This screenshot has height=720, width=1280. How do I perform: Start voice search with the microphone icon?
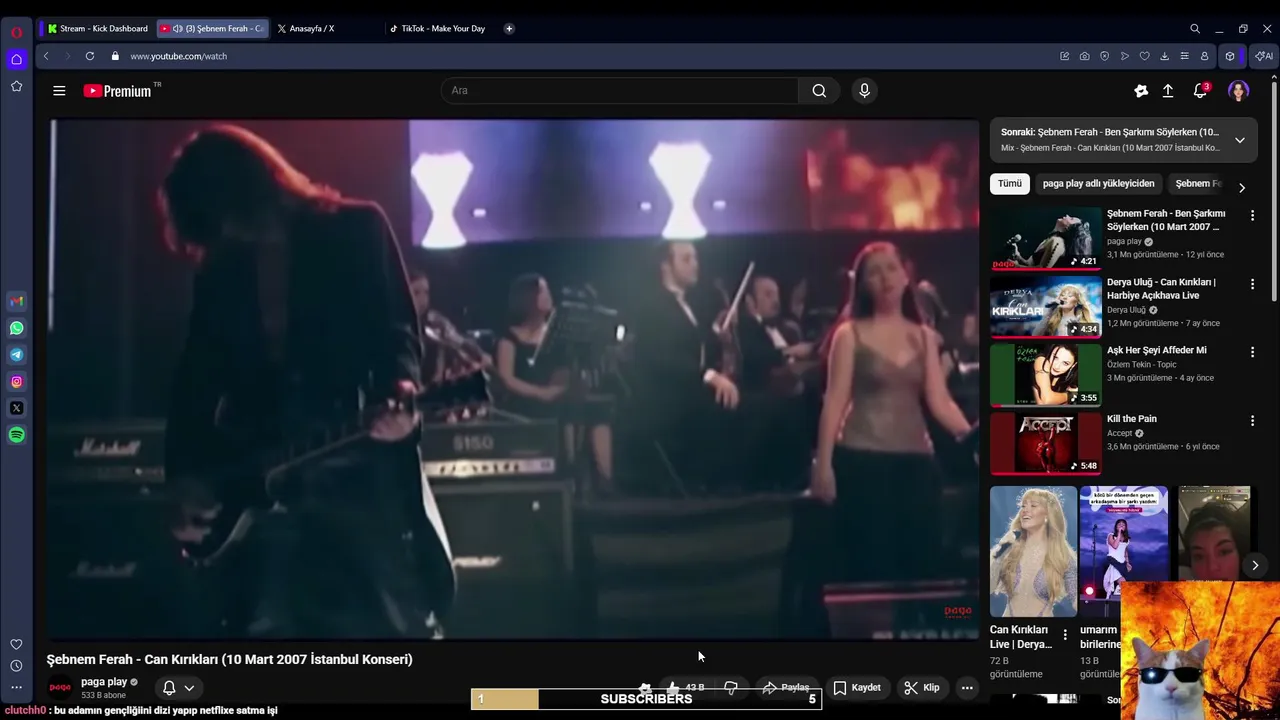tap(865, 91)
